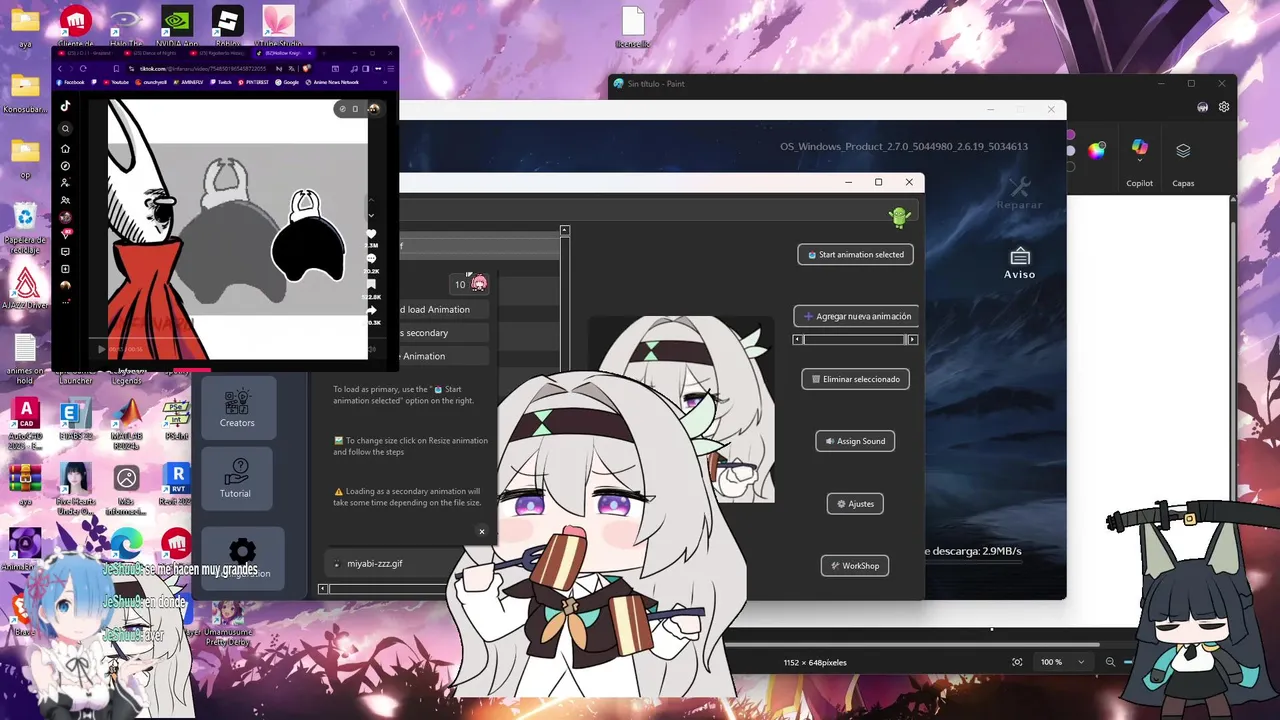
Task: Open the TikTok explore compass icon
Action: (65, 166)
